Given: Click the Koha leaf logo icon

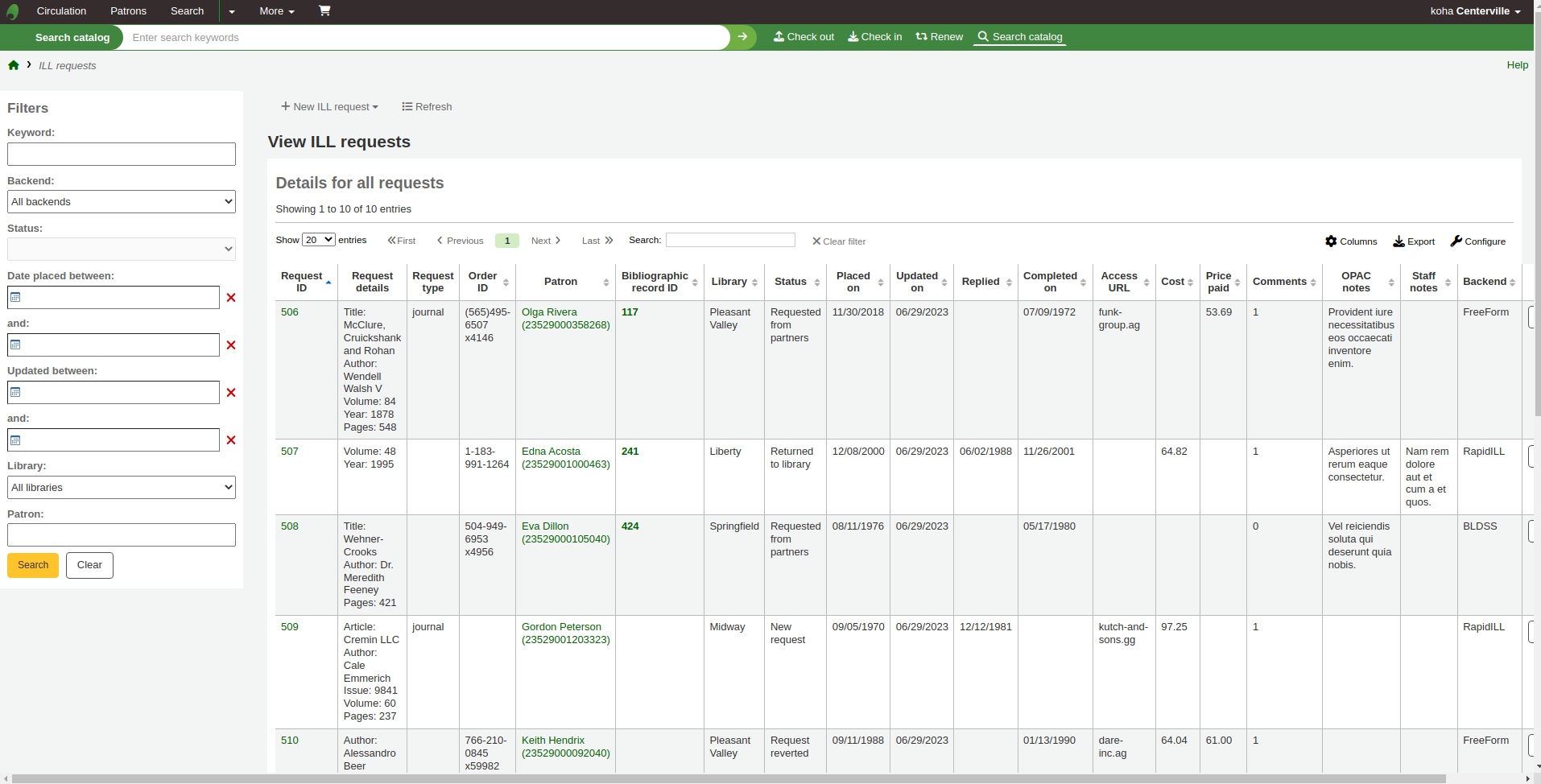Looking at the screenshot, I should pyautogui.click(x=13, y=12).
